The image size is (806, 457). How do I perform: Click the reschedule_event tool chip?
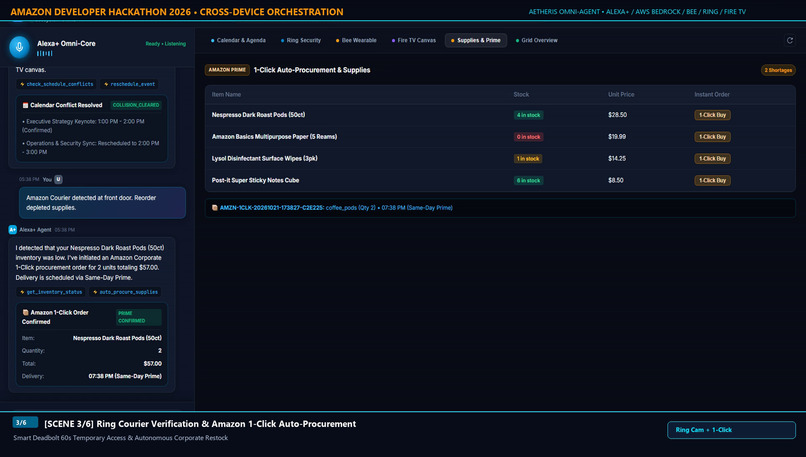pos(130,84)
